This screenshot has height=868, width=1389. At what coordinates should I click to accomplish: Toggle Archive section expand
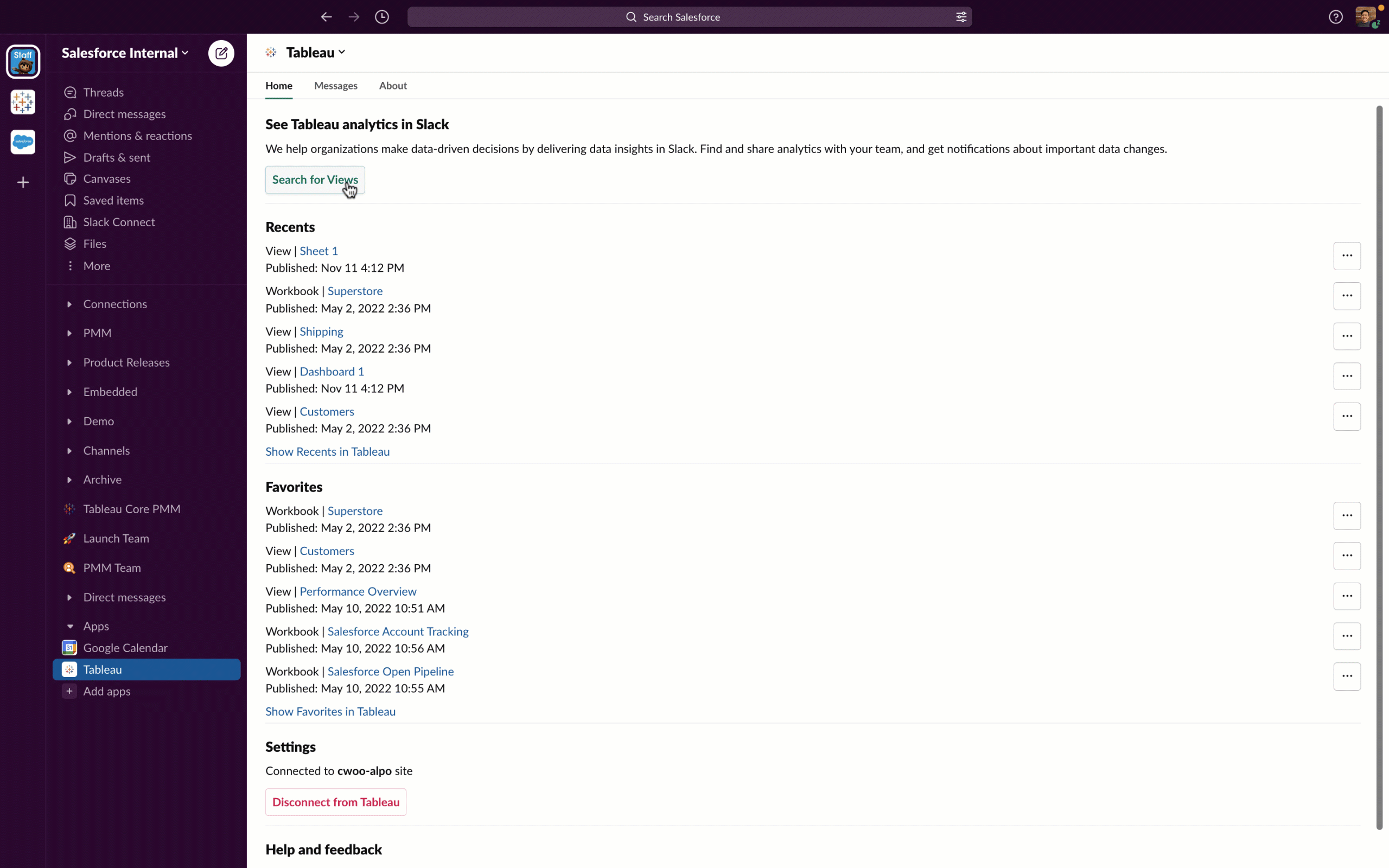click(67, 479)
